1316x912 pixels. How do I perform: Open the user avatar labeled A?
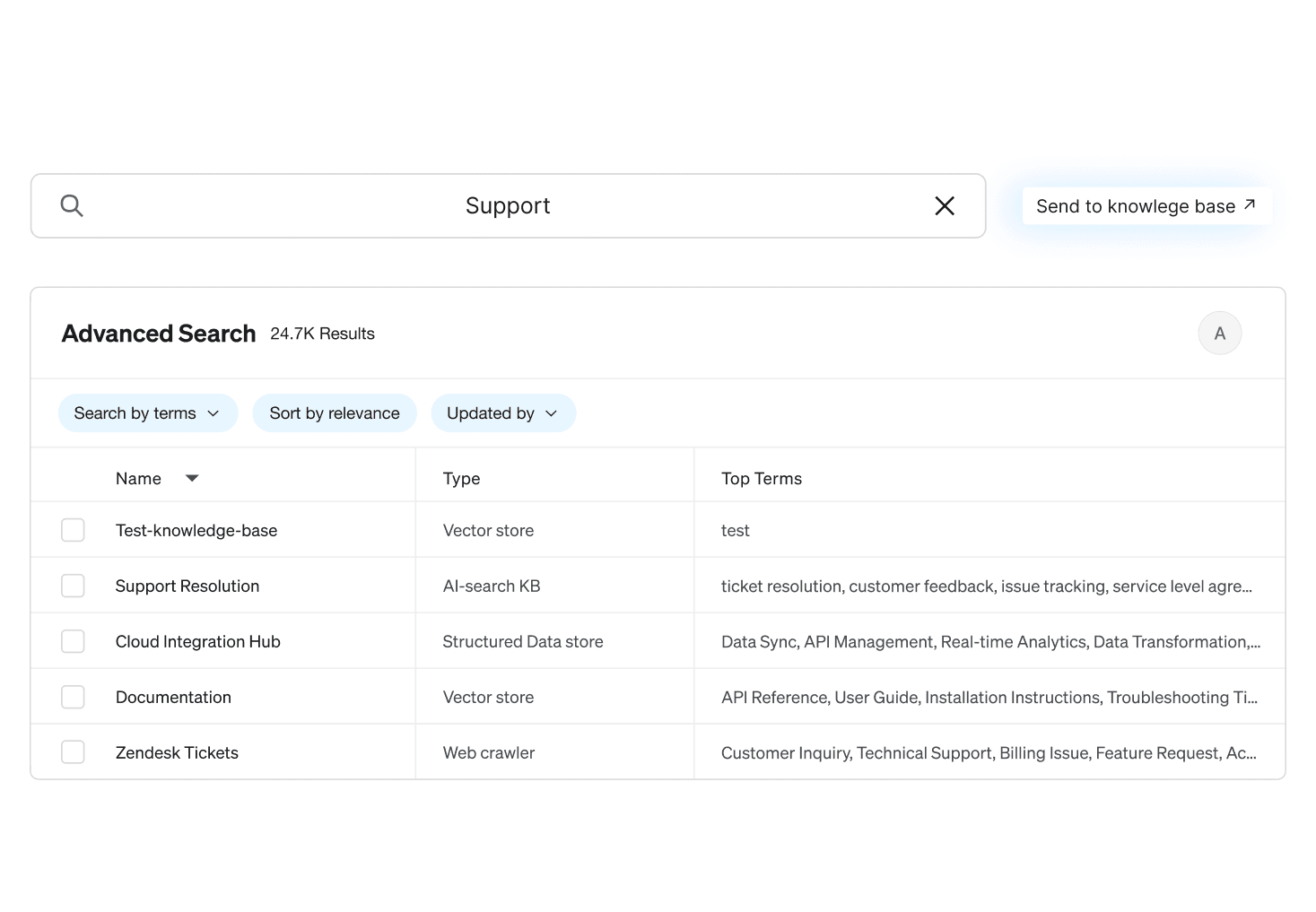(1220, 334)
